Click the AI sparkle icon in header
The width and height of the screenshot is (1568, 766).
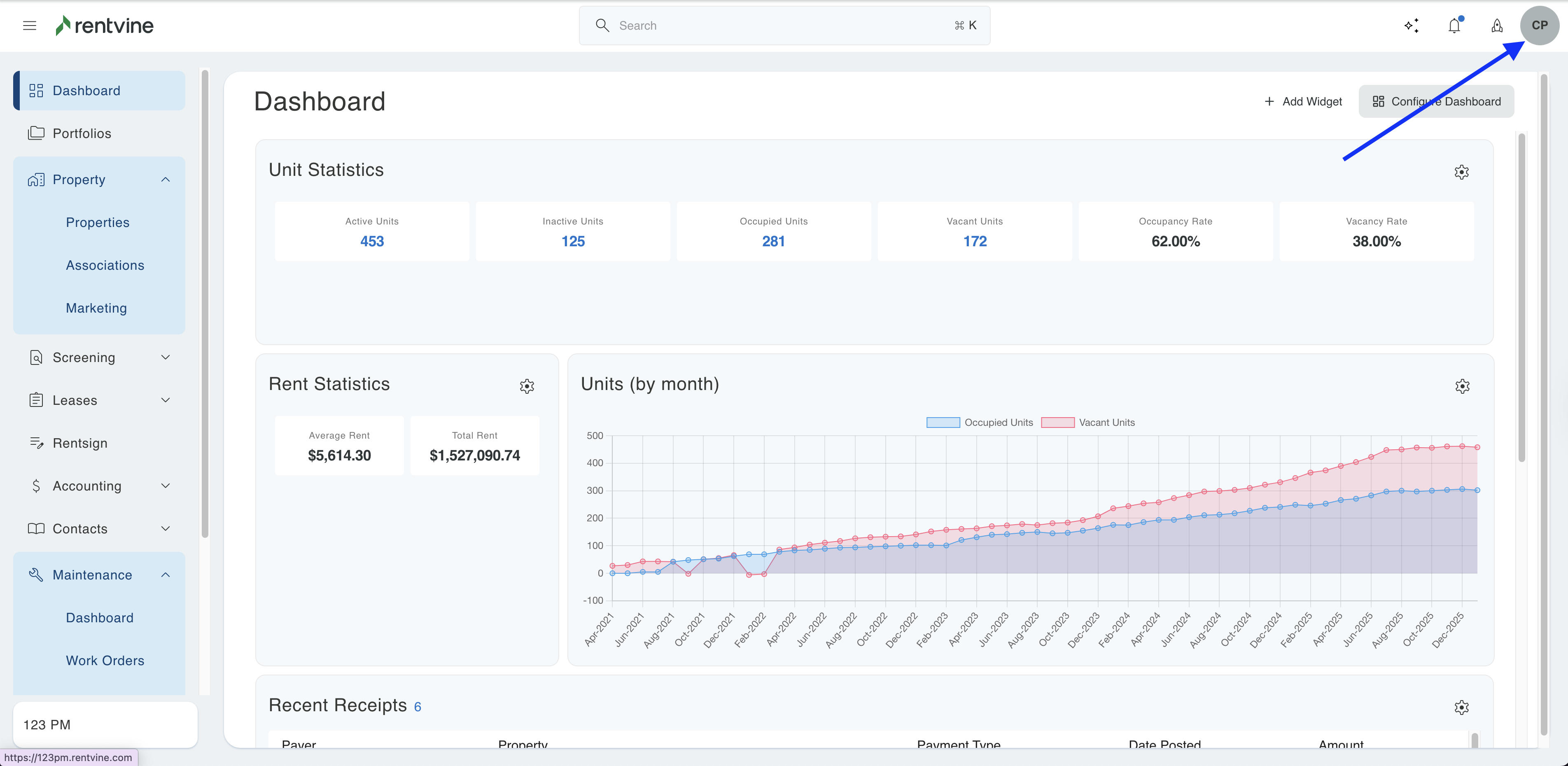coord(1411,26)
